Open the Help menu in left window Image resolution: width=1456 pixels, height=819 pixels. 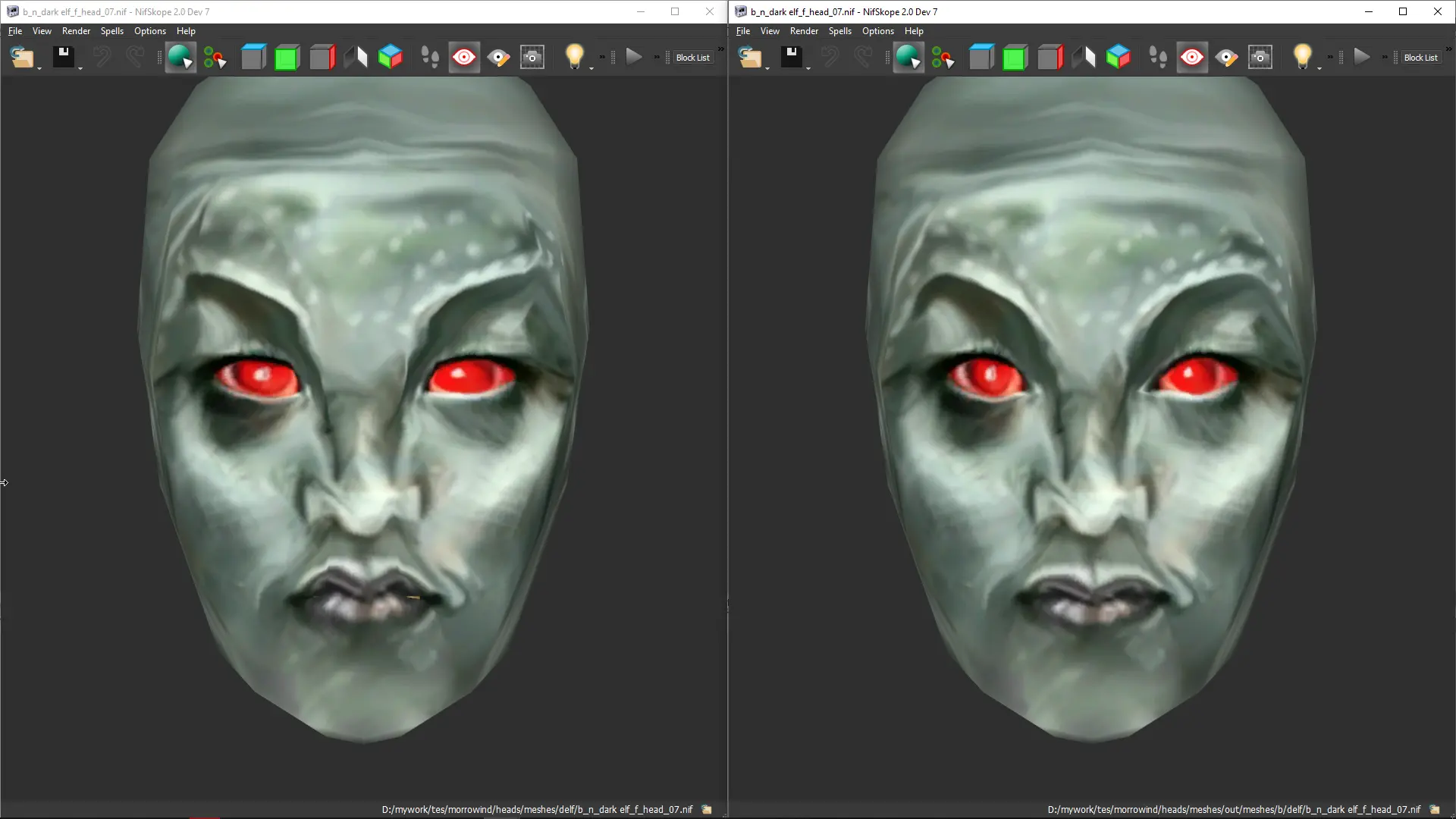pos(186,31)
